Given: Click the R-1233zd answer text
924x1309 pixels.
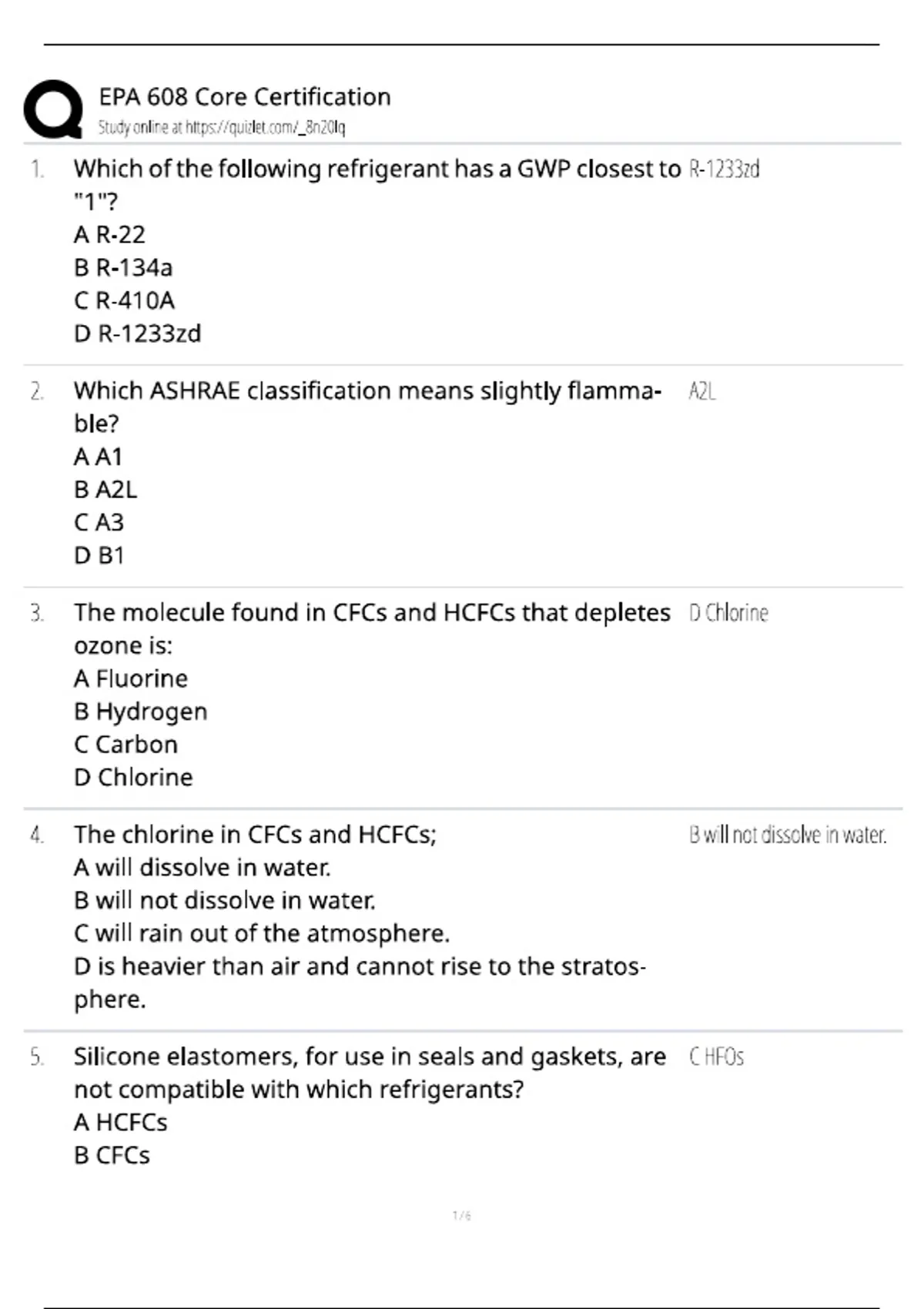Looking at the screenshot, I should [x=725, y=169].
